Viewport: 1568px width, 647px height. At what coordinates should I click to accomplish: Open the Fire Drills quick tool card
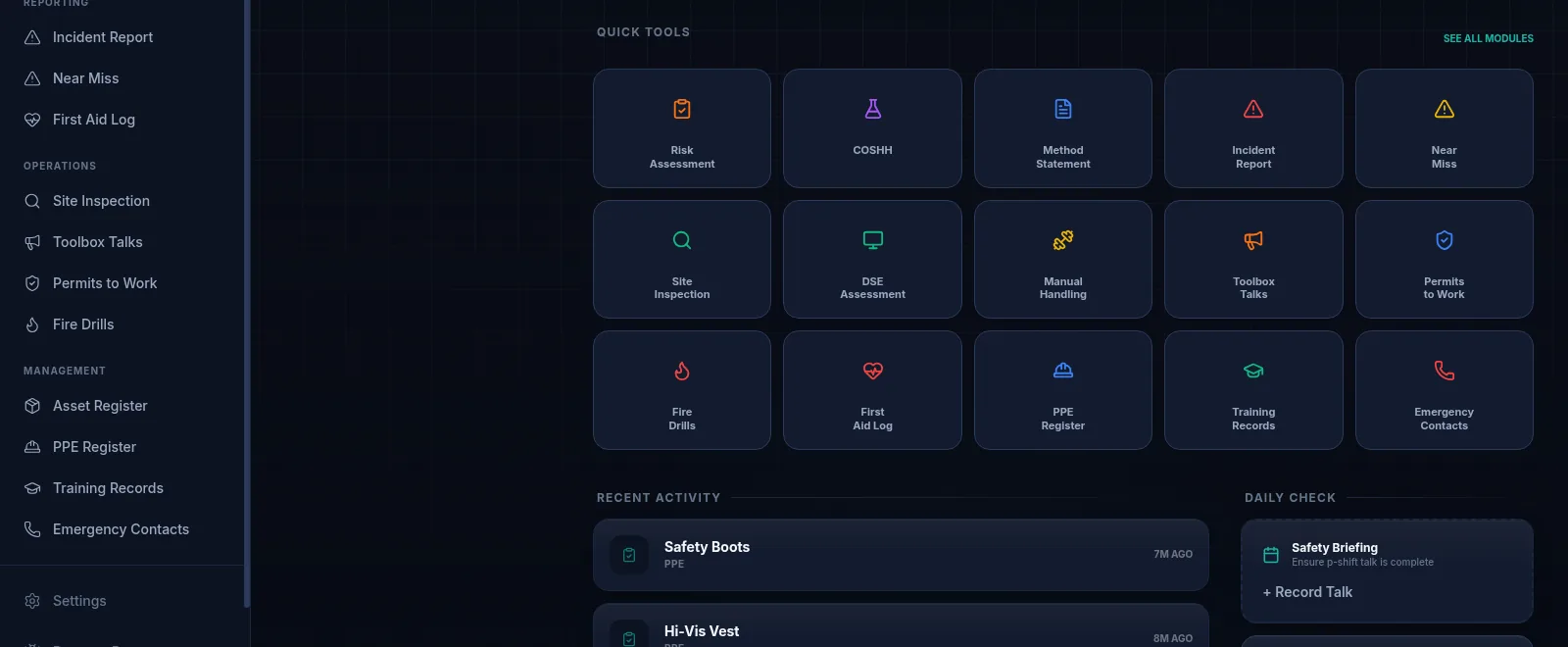[x=682, y=390]
